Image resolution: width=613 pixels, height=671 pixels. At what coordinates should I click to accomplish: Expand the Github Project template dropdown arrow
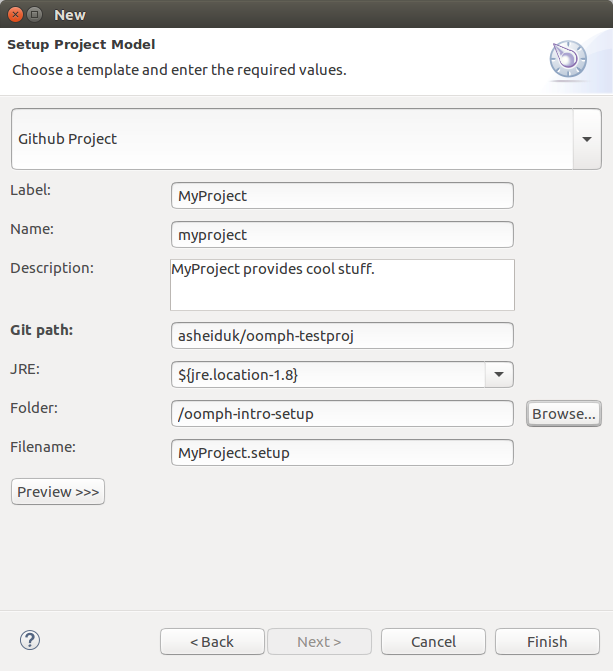pyautogui.click(x=587, y=139)
